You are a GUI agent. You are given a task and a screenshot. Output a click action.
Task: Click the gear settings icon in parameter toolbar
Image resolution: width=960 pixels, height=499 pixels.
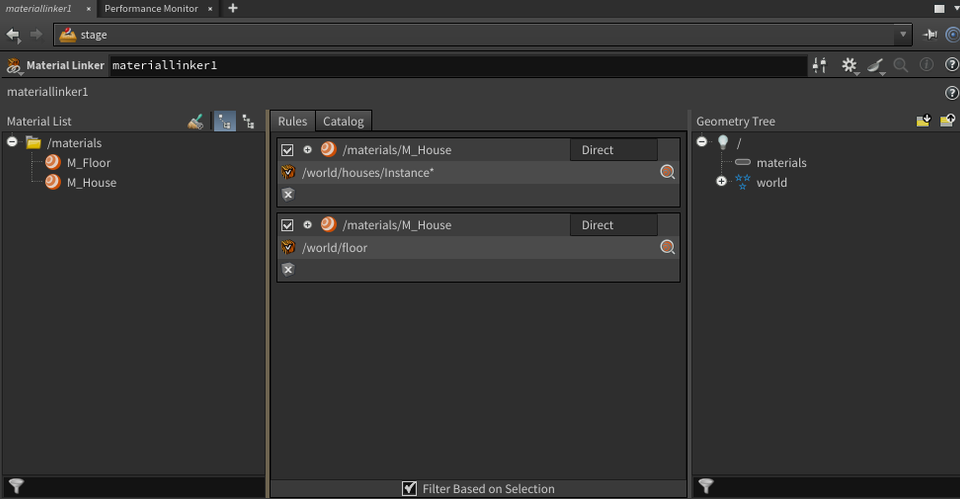849,65
